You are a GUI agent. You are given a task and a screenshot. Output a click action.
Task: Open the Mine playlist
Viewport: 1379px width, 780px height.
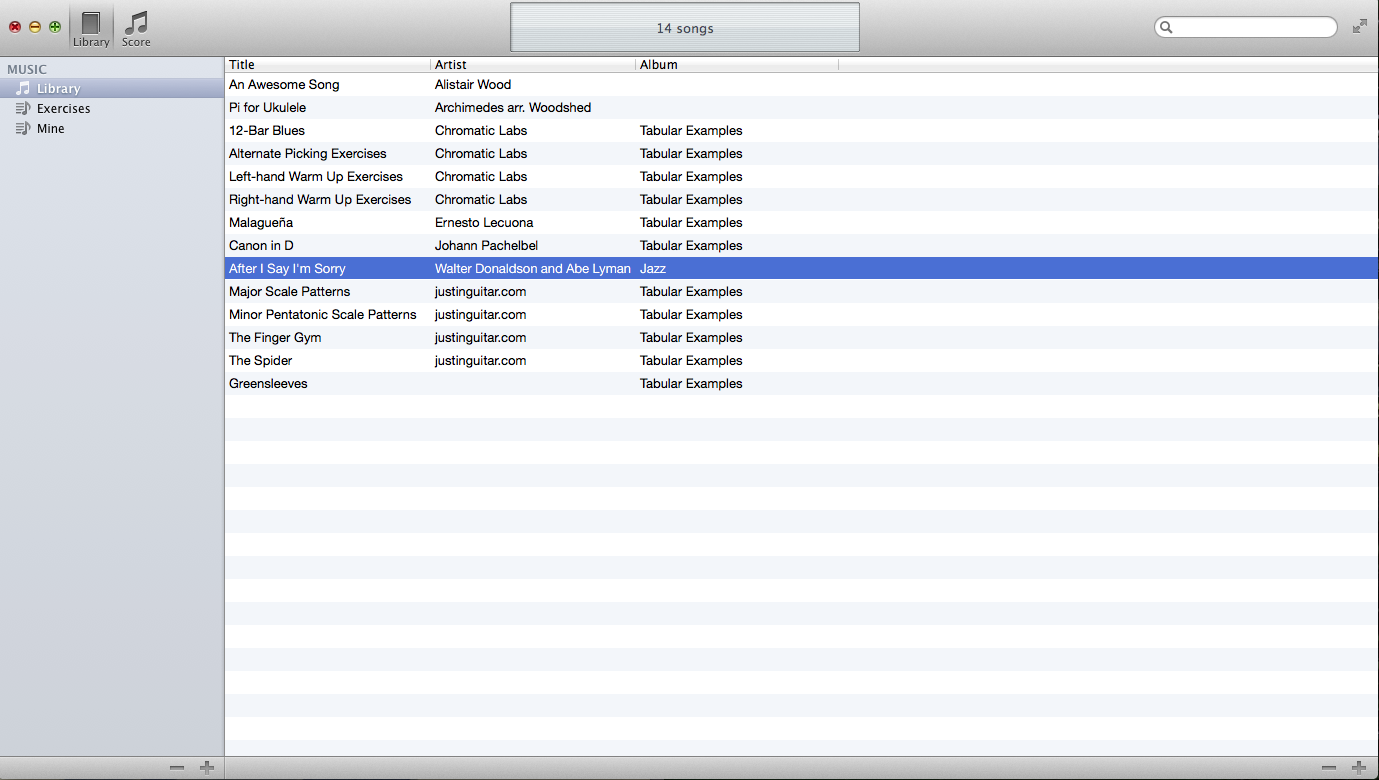[x=111, y=128]
